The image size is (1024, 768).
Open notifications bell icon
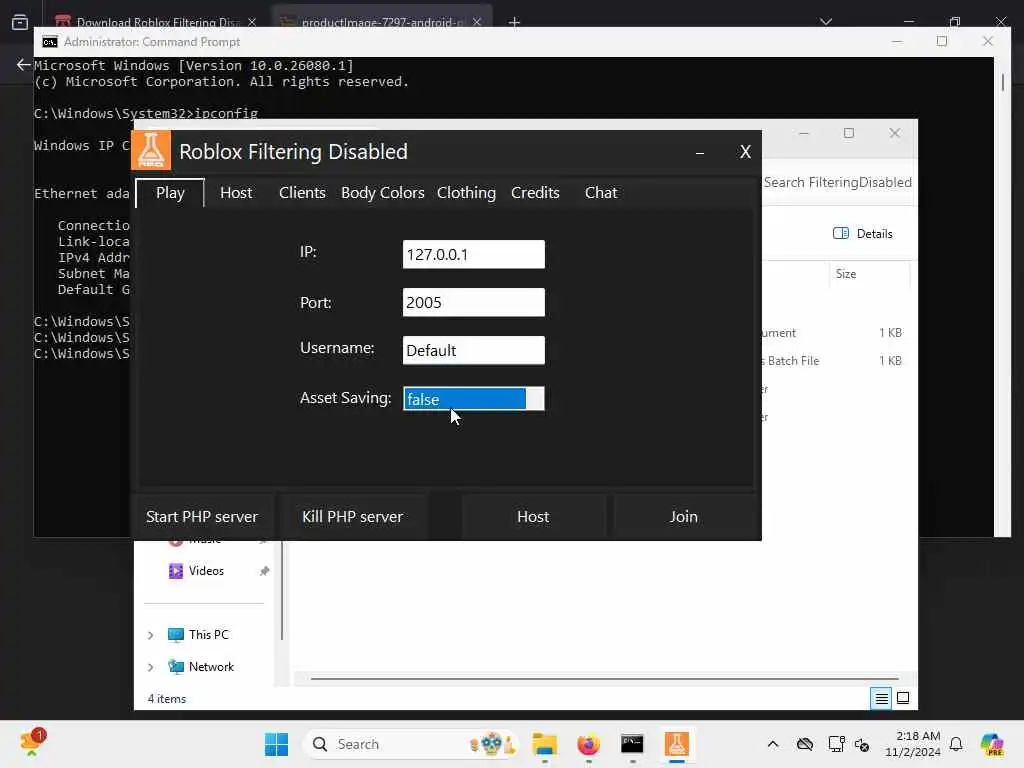point(955,744)
